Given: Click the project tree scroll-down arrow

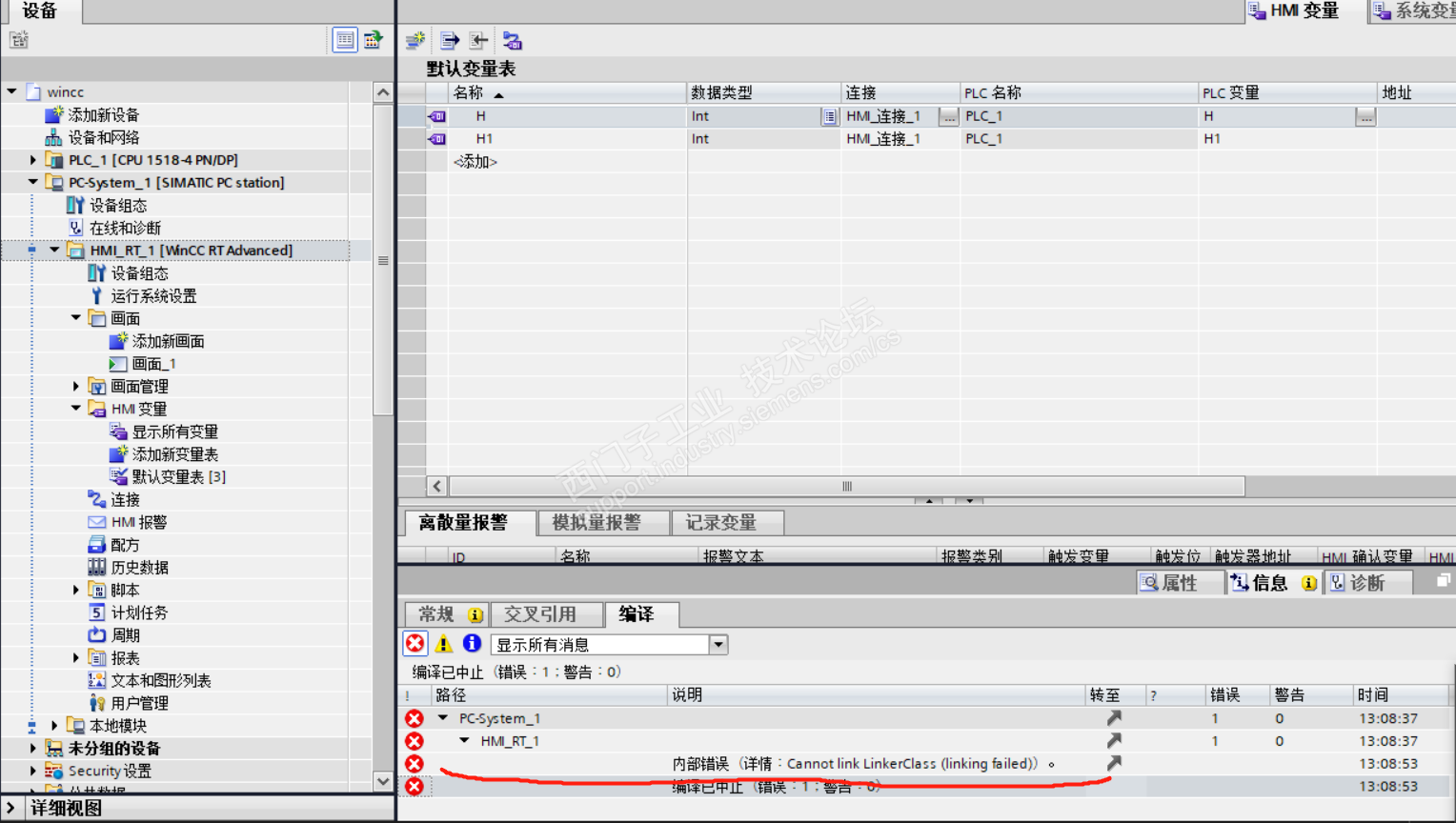Looking at the screenshot, I should click(383, 781).
